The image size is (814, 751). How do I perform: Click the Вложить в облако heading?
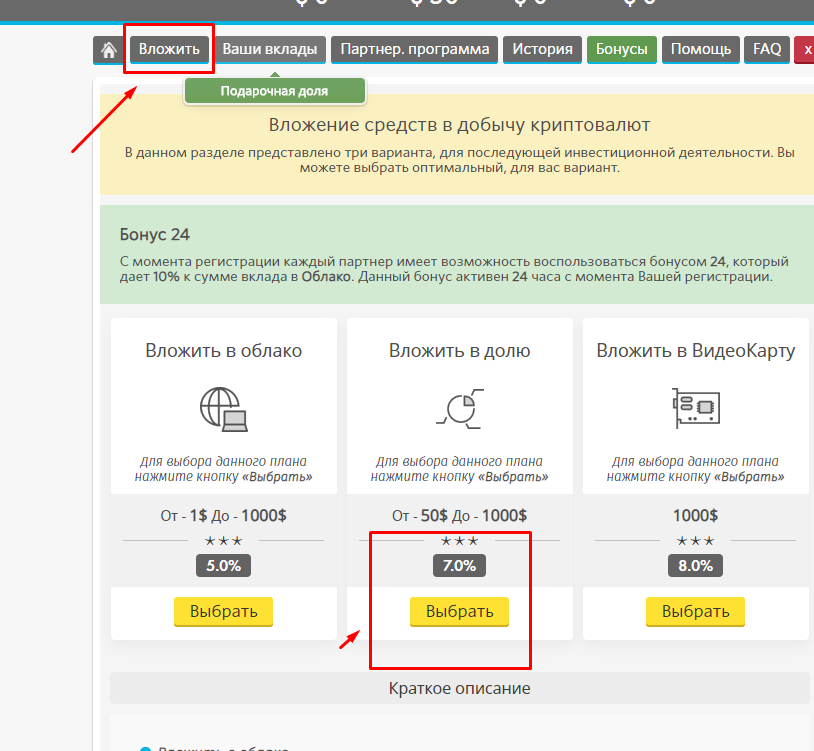point(224,351)
